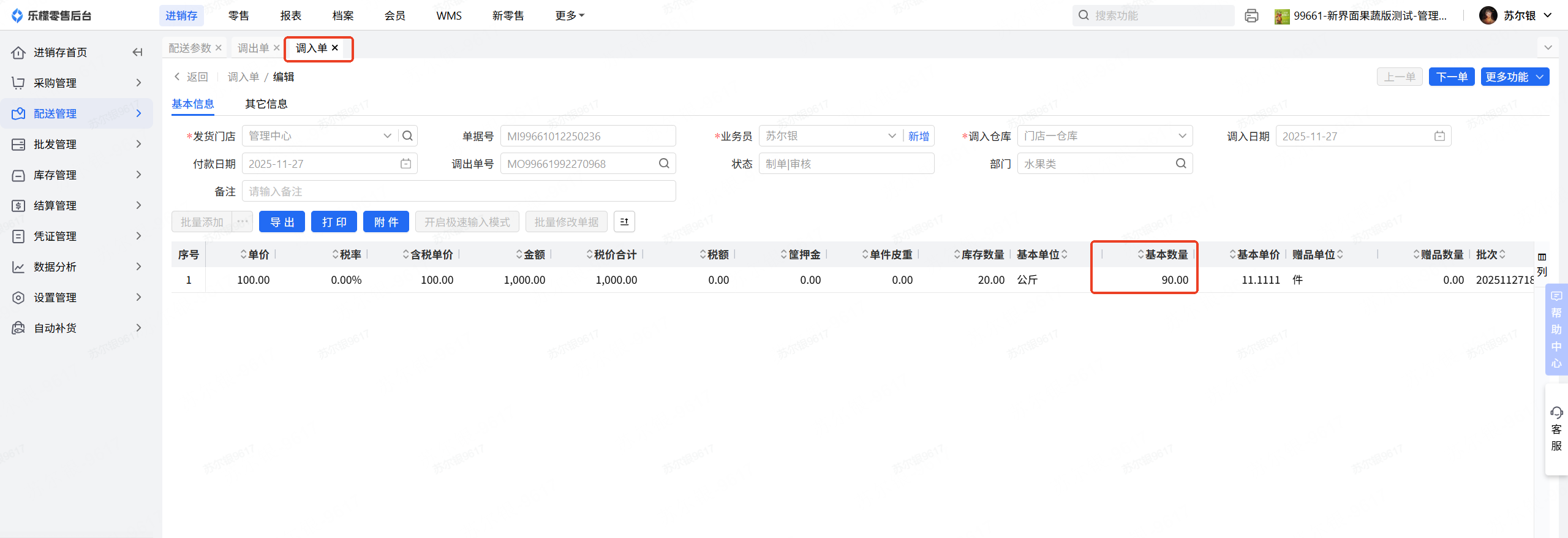1568x538 pixels.
Task: Expand the 调入仓库 dropdown
Action: pyautogui.click(x=1182, y=136)
